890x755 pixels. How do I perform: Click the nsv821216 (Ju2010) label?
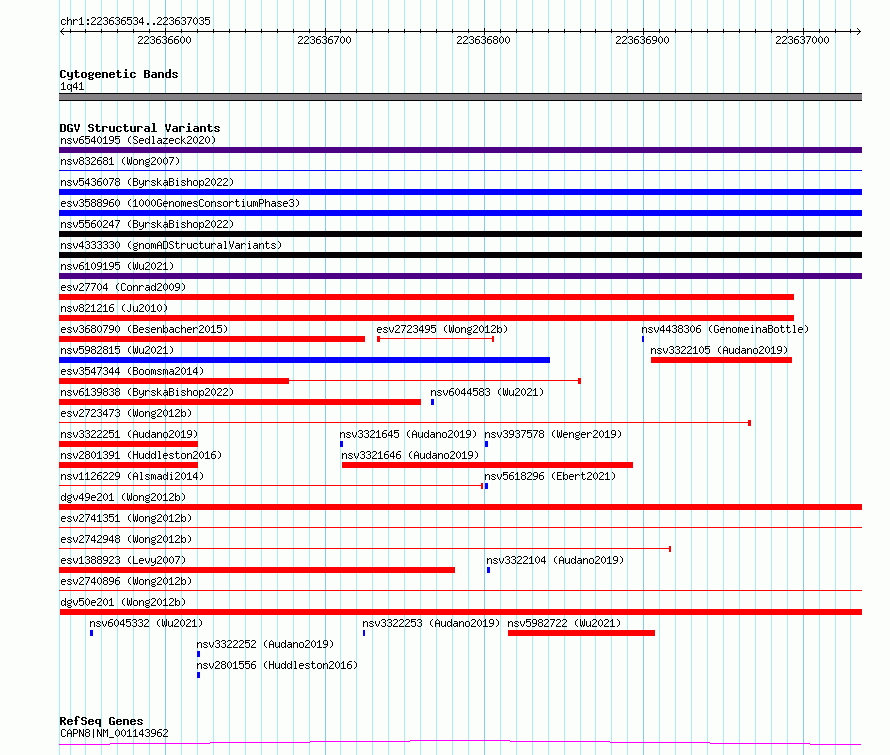[x=114, y=308]
